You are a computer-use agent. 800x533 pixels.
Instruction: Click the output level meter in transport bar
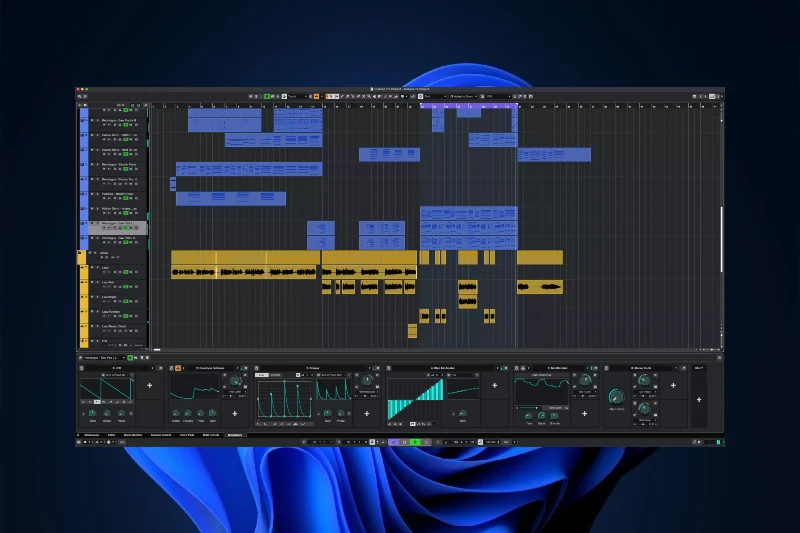(x=718, y=442)
